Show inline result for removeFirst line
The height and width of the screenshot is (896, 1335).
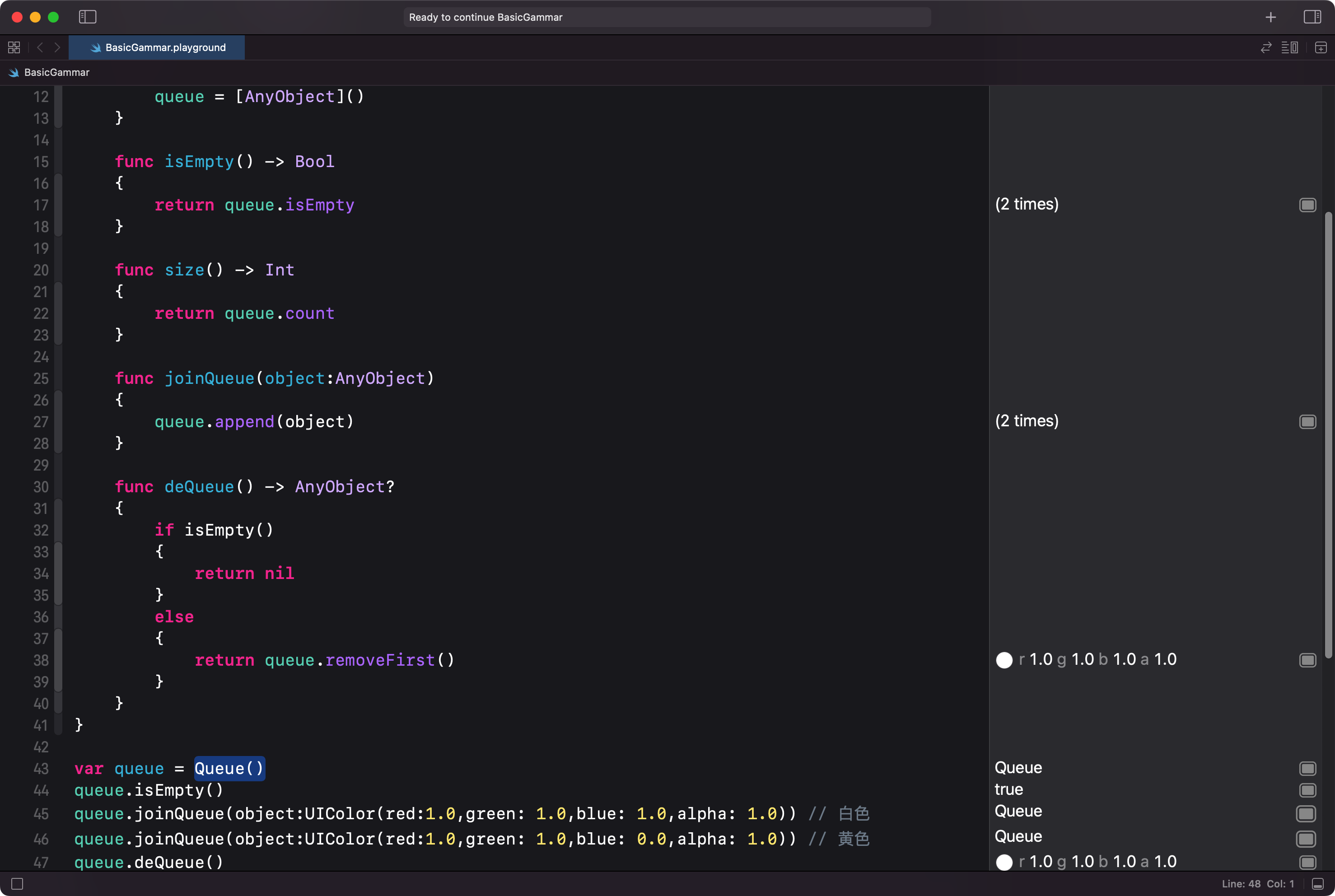point(1307,660)
